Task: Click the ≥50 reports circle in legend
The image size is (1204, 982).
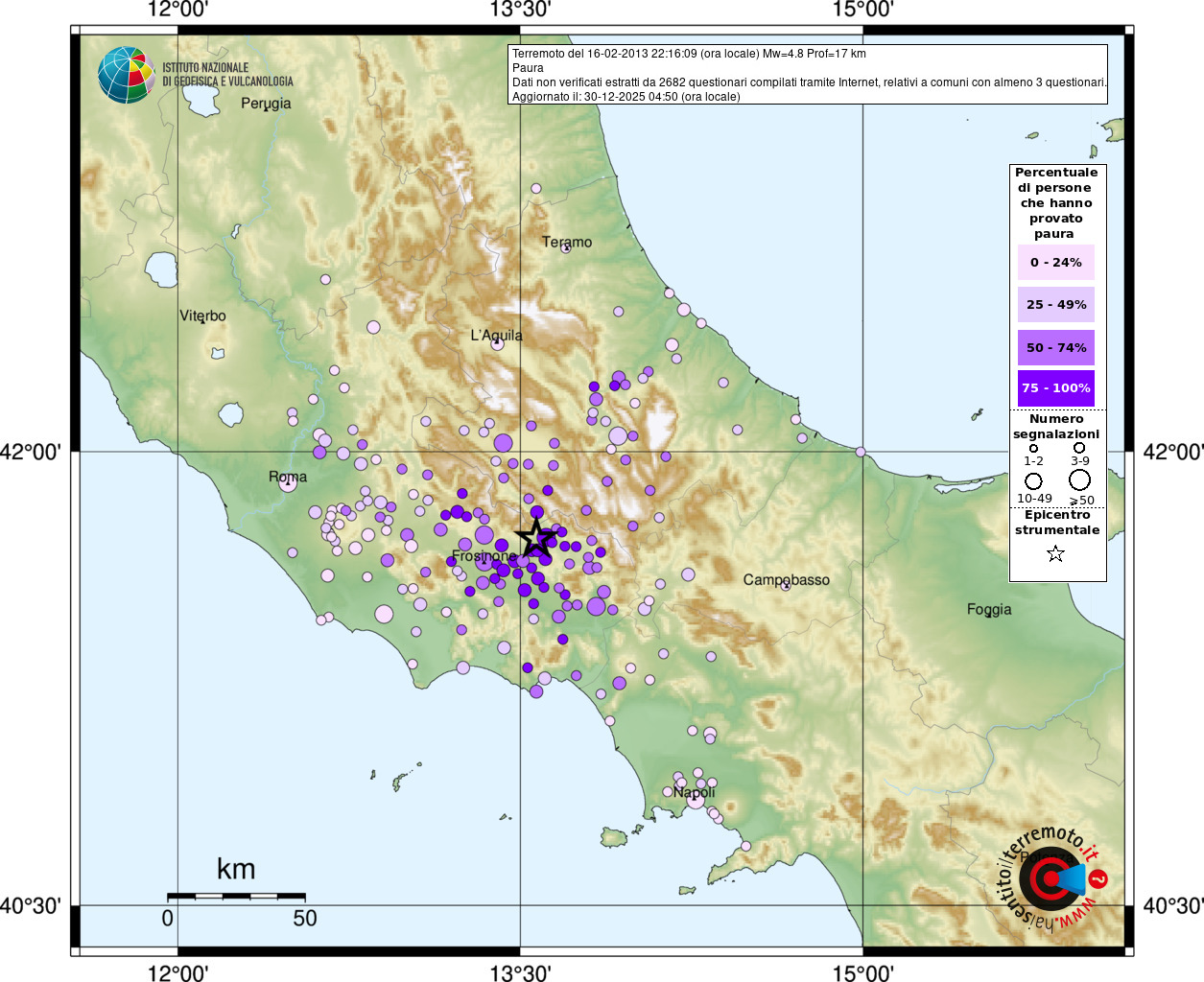Action: (x=1080, y=479)
